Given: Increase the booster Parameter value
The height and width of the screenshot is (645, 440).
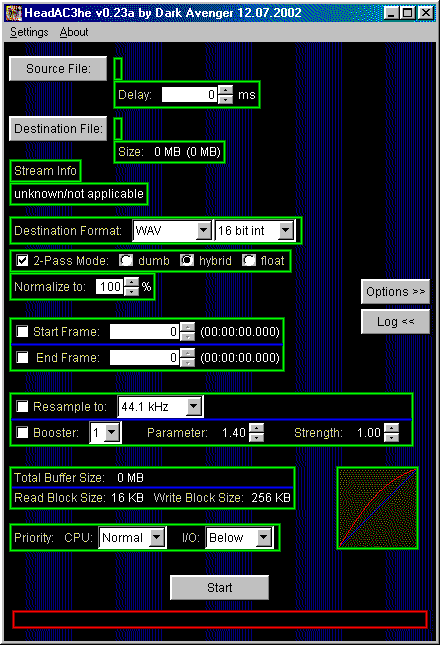Looking at the screenshot, I should (257, 428).
